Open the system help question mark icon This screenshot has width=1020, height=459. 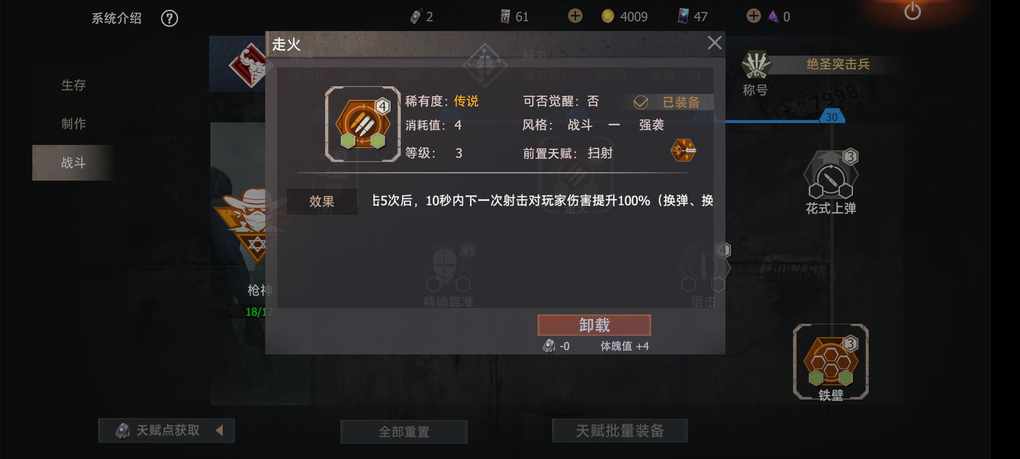[169, 18]
